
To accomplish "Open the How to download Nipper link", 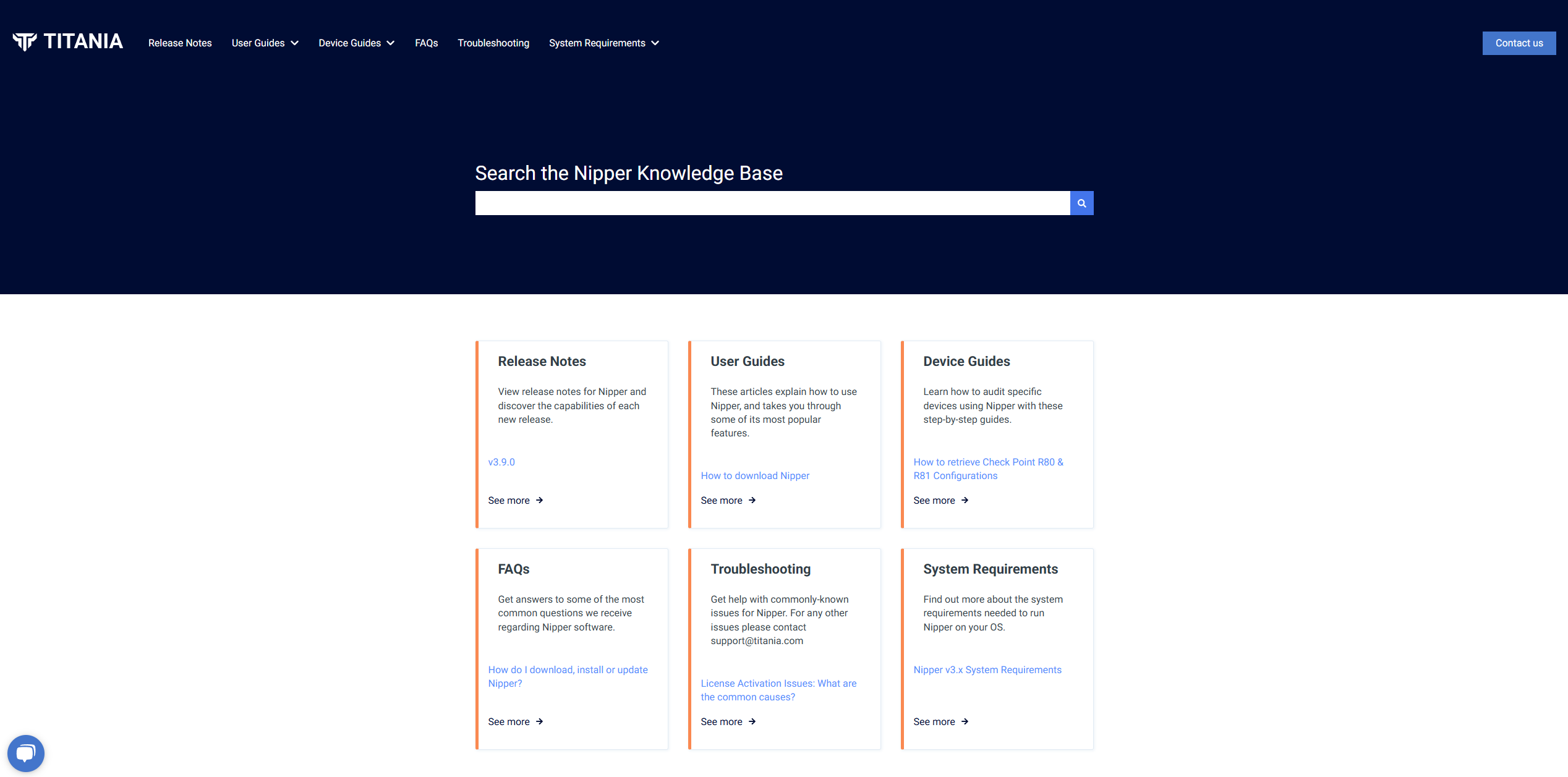I will [x=755, y=475].
